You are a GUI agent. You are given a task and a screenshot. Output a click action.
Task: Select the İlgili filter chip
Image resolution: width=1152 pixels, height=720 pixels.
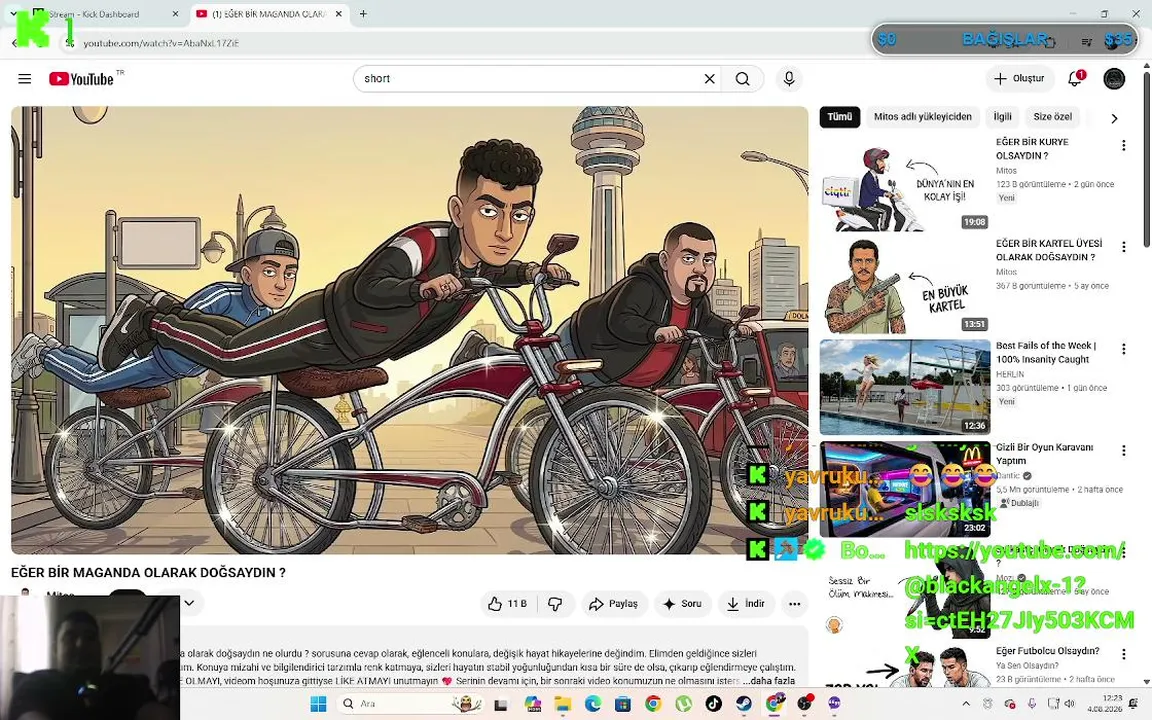point(1002,117)
